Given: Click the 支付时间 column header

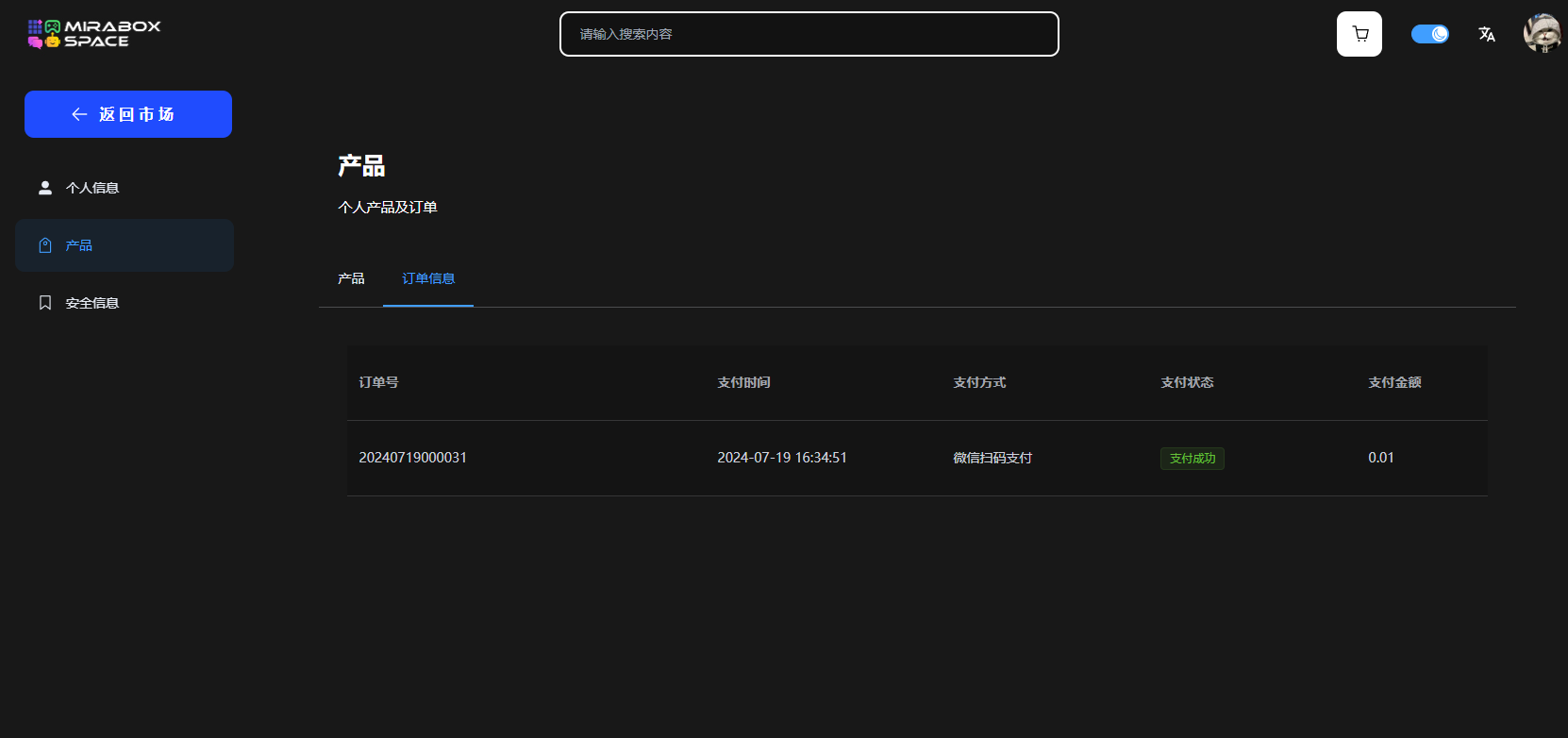Looking at the screenshot, I should [x=743, y=382].
